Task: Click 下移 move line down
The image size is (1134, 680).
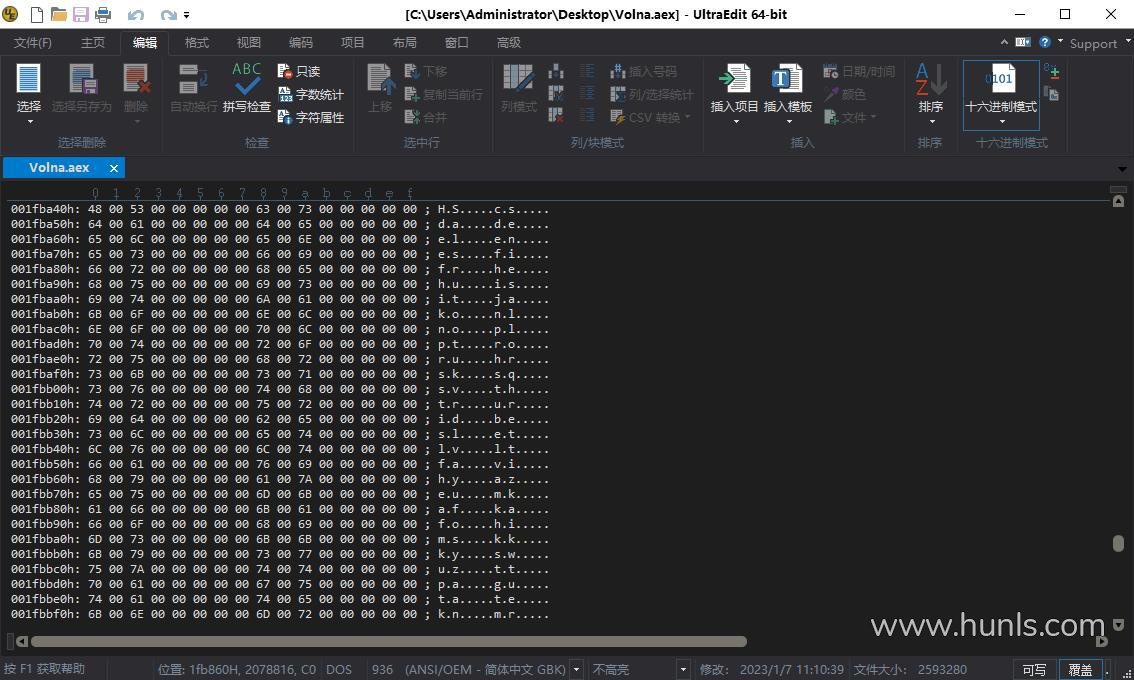Action: coord(426,71)
